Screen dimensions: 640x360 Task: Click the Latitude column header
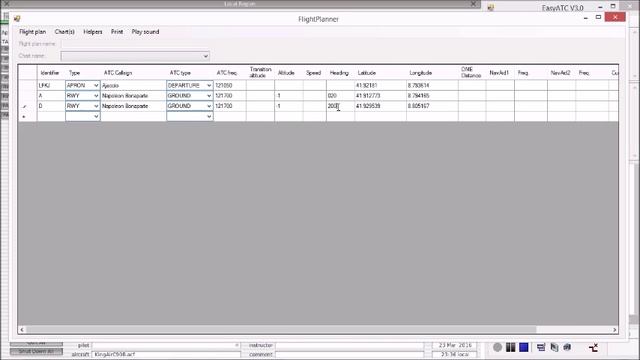380,73
